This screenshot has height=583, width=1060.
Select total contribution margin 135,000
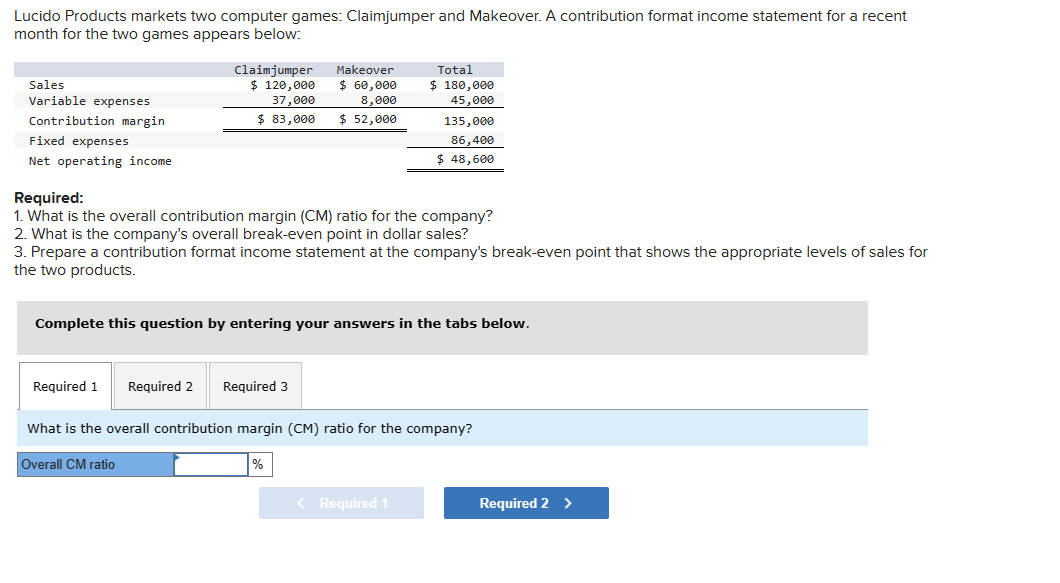469,121
